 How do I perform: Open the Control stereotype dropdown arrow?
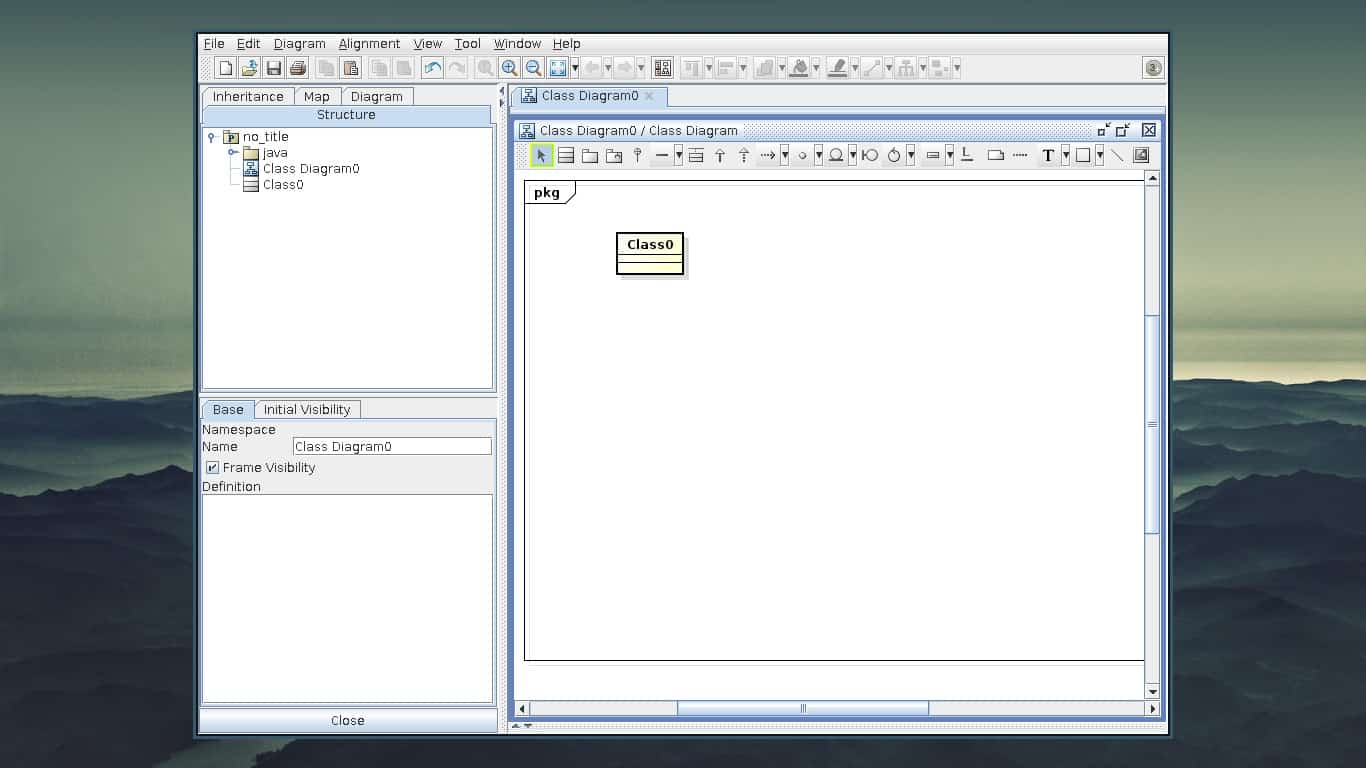tap(911, 155)
